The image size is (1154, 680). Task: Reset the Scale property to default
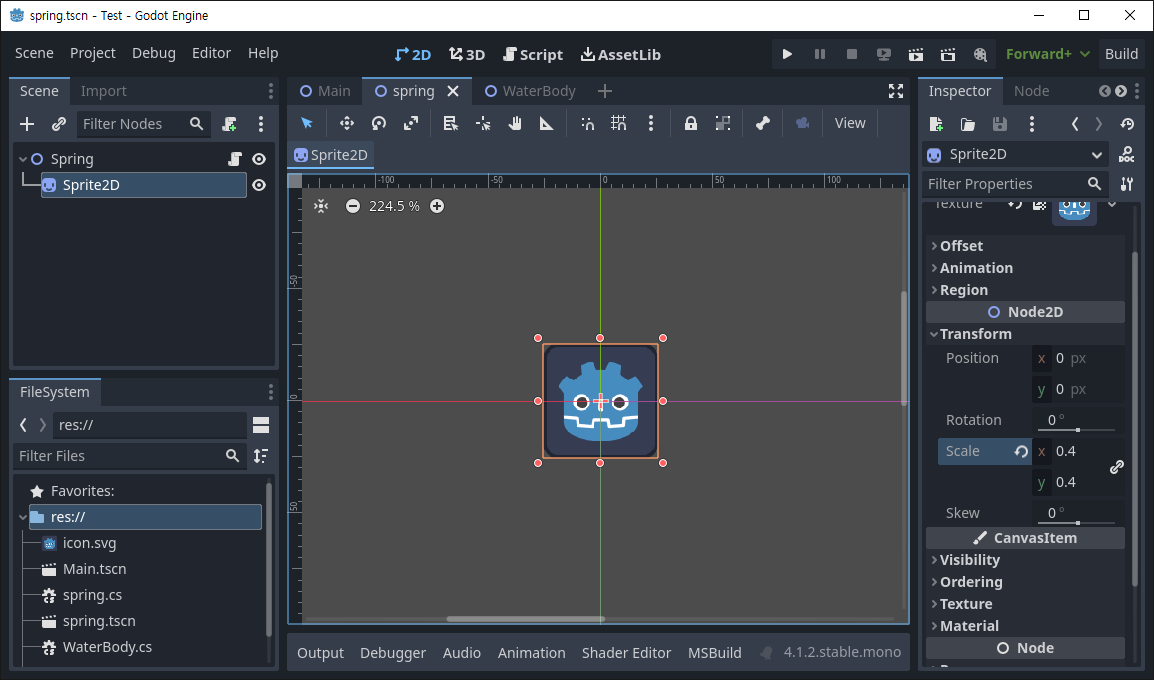1021,451
